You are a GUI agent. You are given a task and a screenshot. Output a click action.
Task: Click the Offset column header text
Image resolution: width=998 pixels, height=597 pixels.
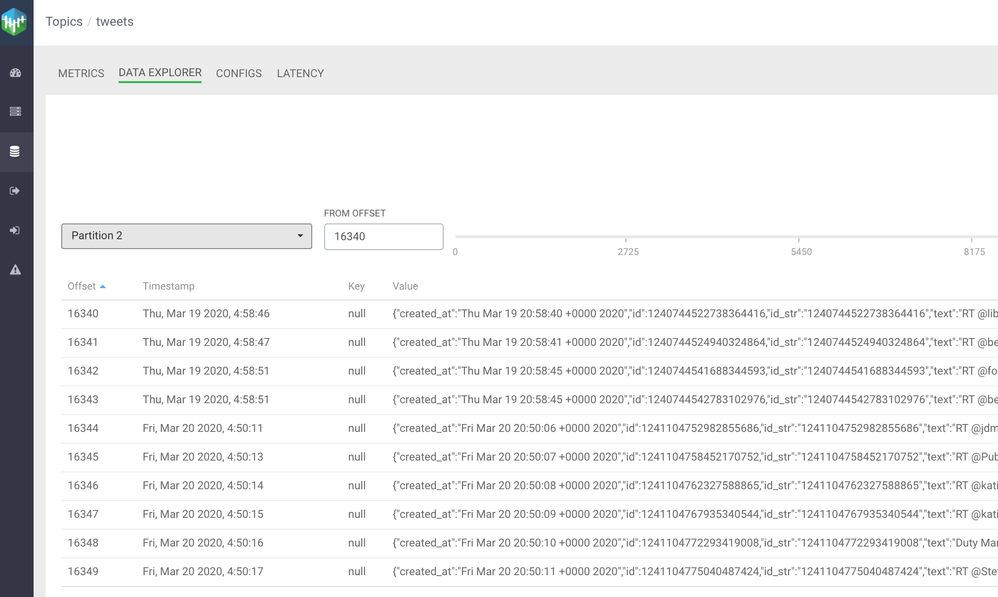pyautogui.click(x=81, y=286)
